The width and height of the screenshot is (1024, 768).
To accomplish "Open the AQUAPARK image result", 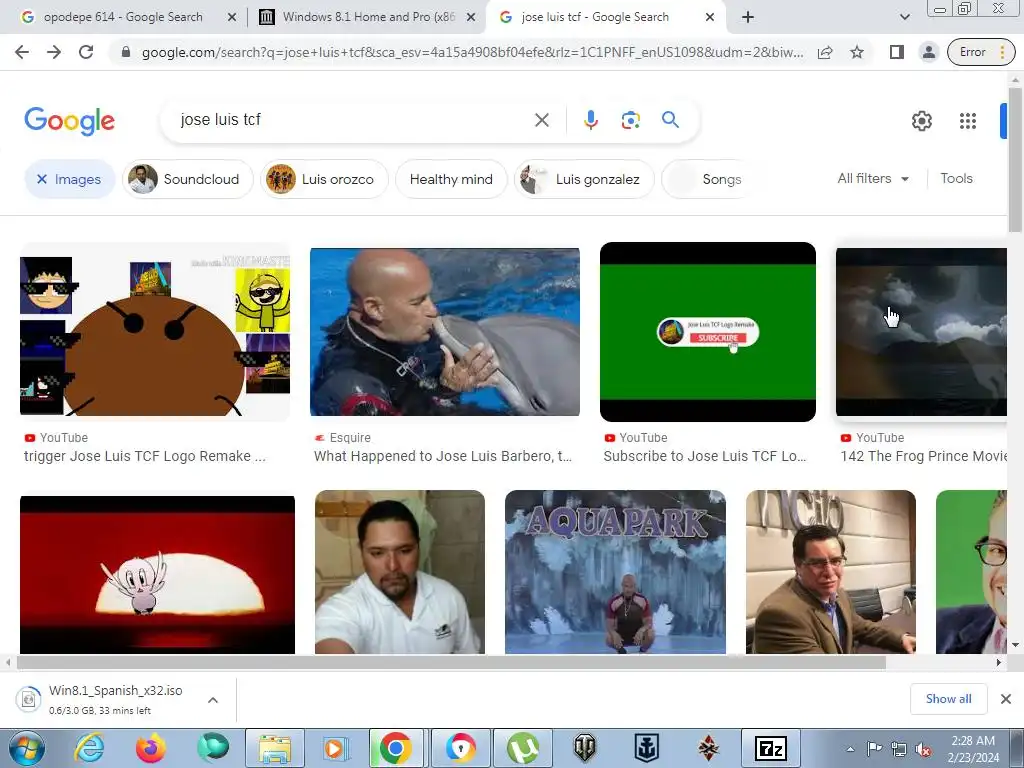I will click(615, 572).
